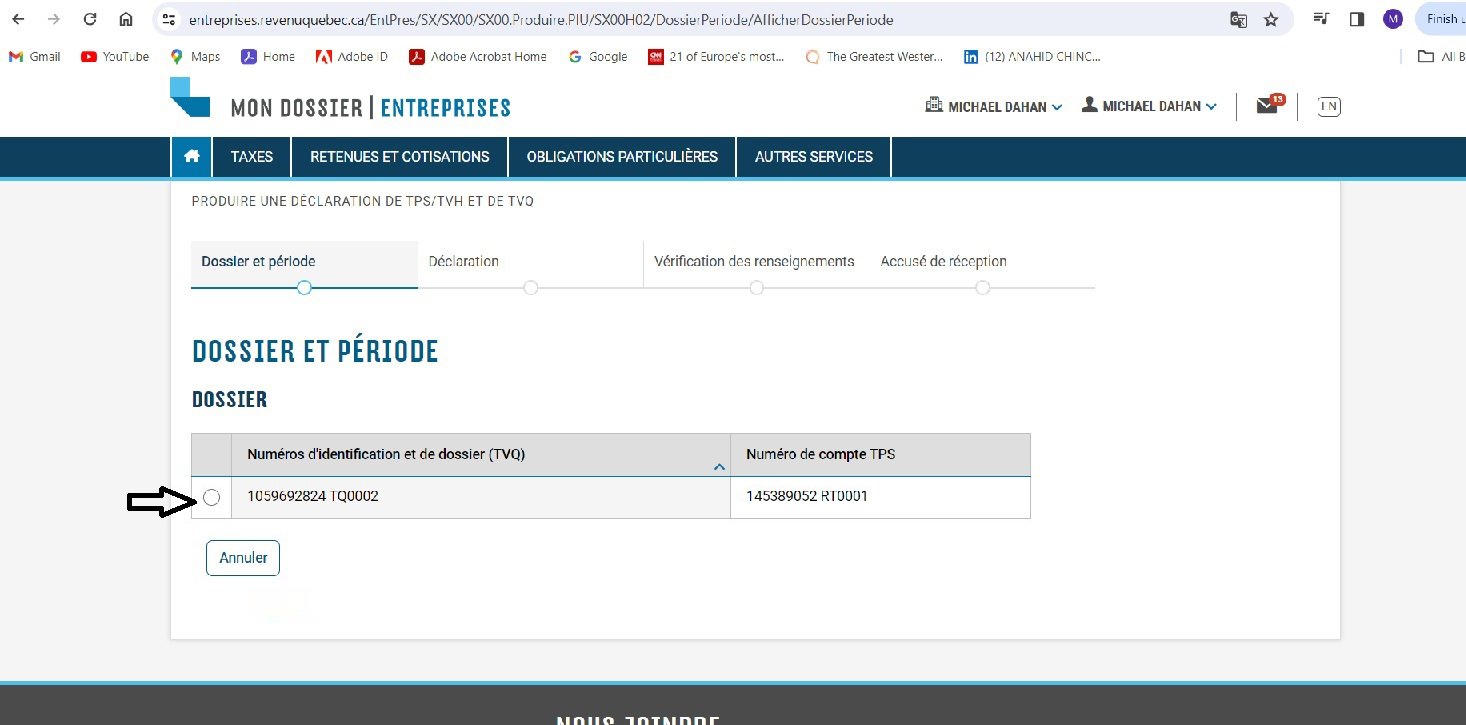Image resolution: width=1466 pixels, height=725 pixels.
Task: Expand the user MICHAEL DAHAN account dropdown
Action: pos(1149,106)
